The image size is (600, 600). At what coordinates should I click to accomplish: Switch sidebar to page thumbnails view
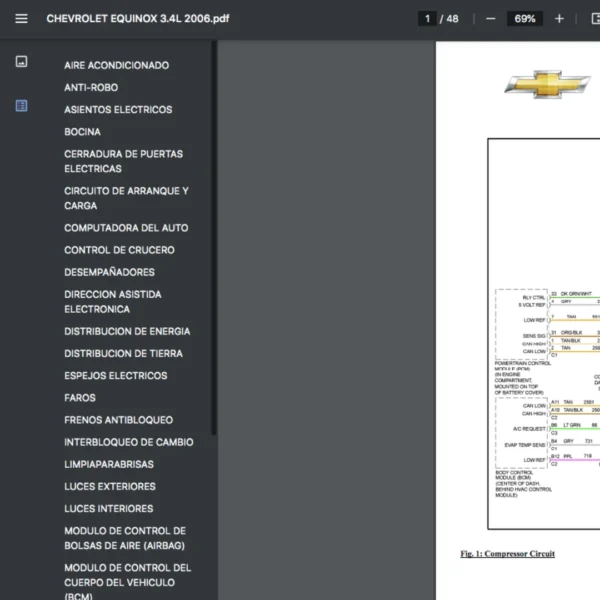21,62
